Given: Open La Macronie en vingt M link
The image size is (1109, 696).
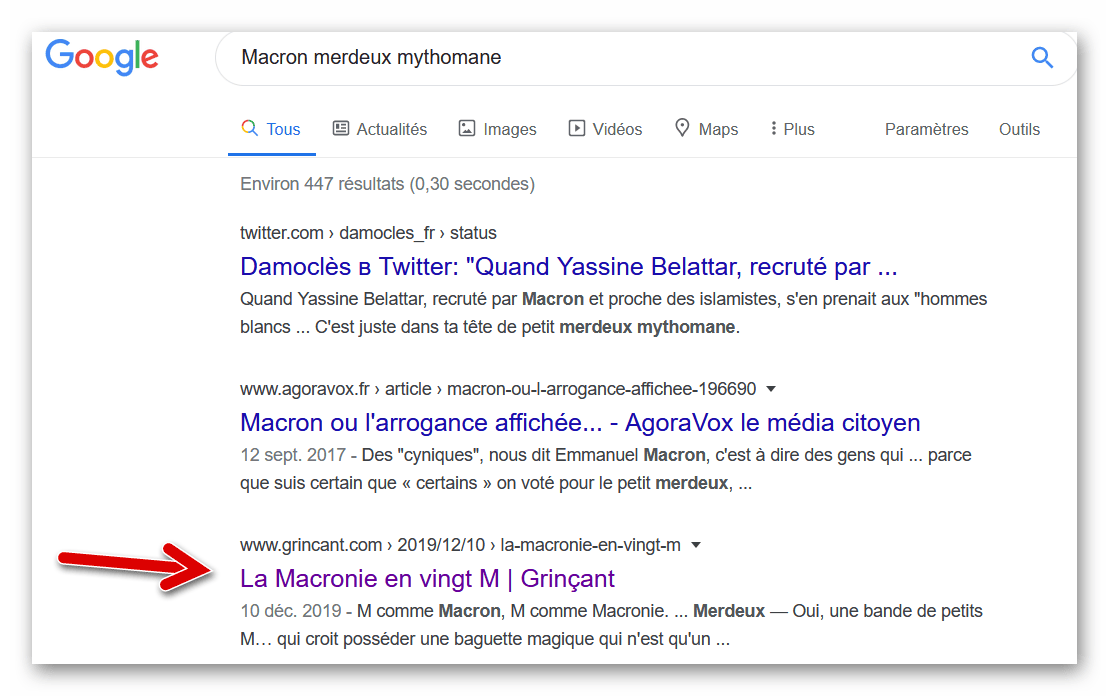Looking at the screenshot, I should pos(427,579).
